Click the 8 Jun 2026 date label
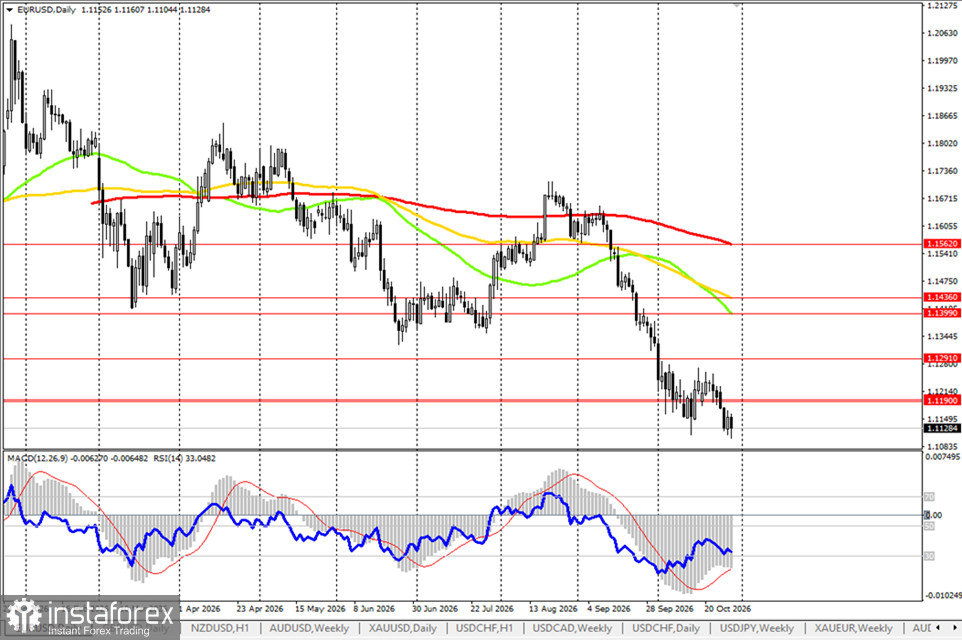 tap(374, 609)
